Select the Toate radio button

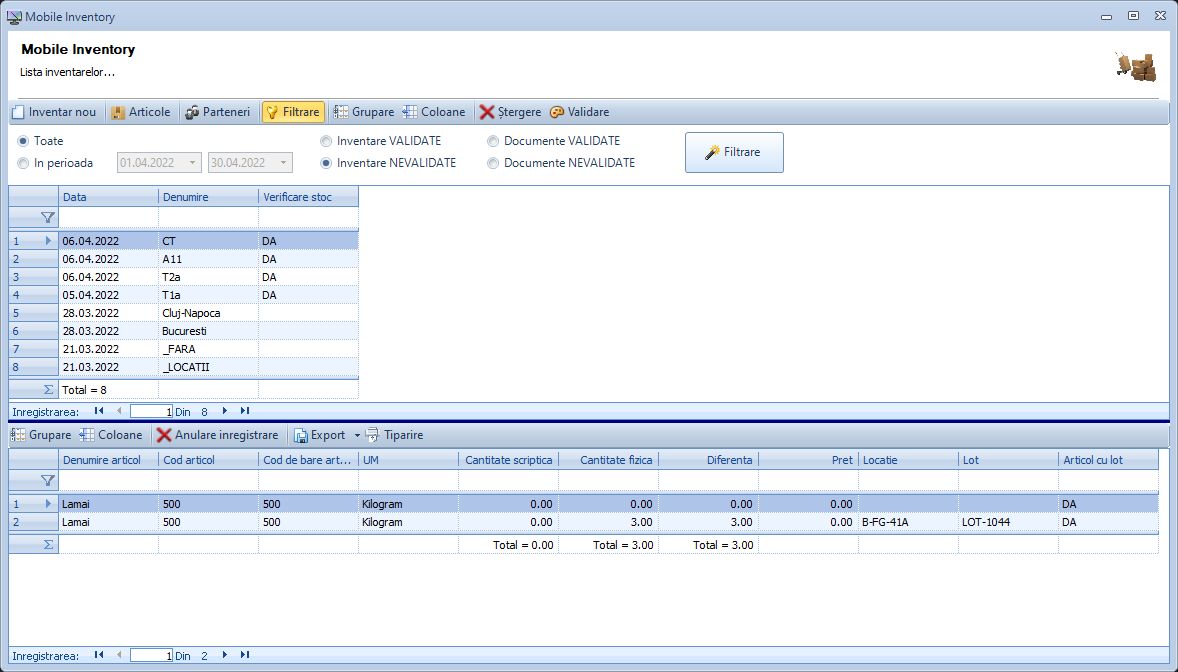coord(23,141)
